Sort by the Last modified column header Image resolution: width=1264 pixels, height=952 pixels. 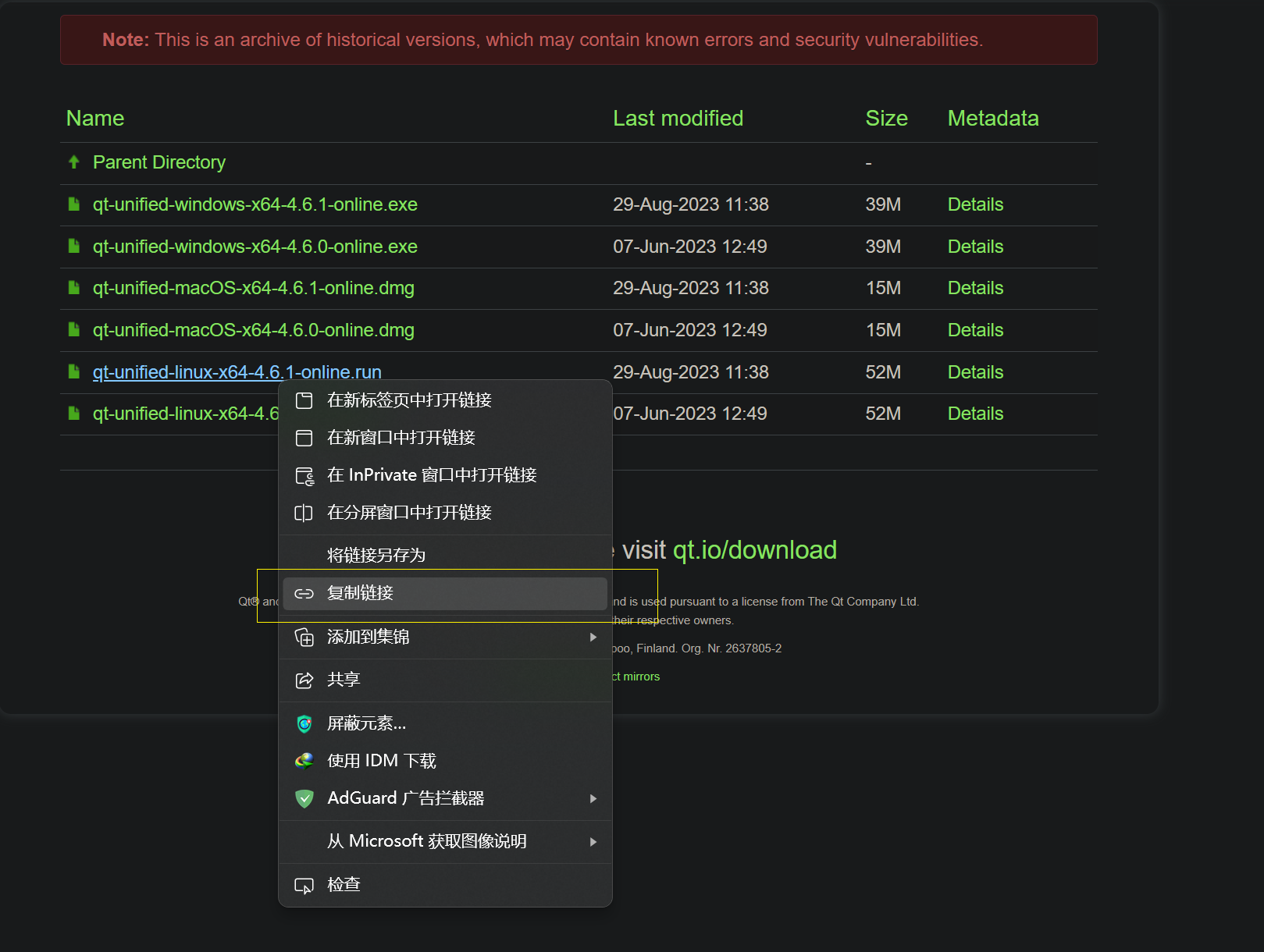click(678, 119)
